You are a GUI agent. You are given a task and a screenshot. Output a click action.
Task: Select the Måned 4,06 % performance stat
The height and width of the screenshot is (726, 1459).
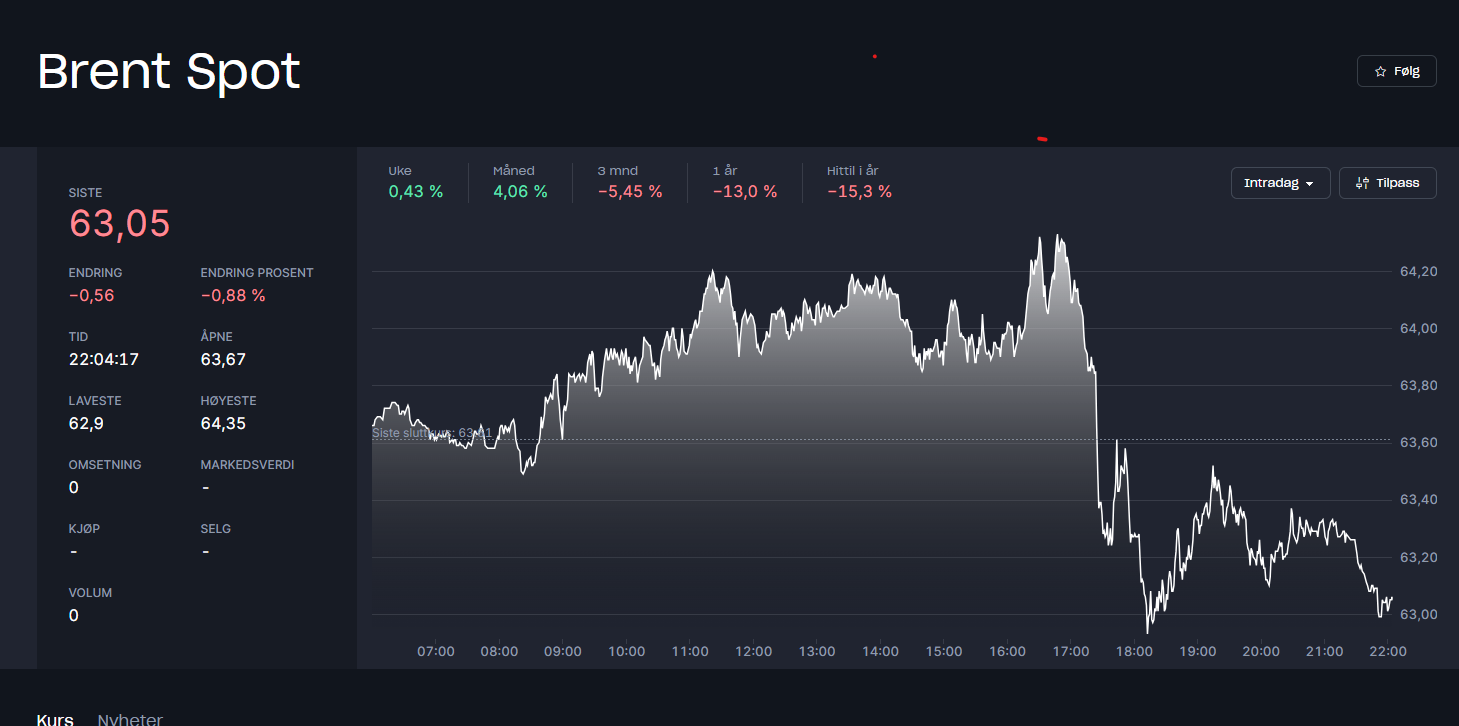(x=520, y=182)
